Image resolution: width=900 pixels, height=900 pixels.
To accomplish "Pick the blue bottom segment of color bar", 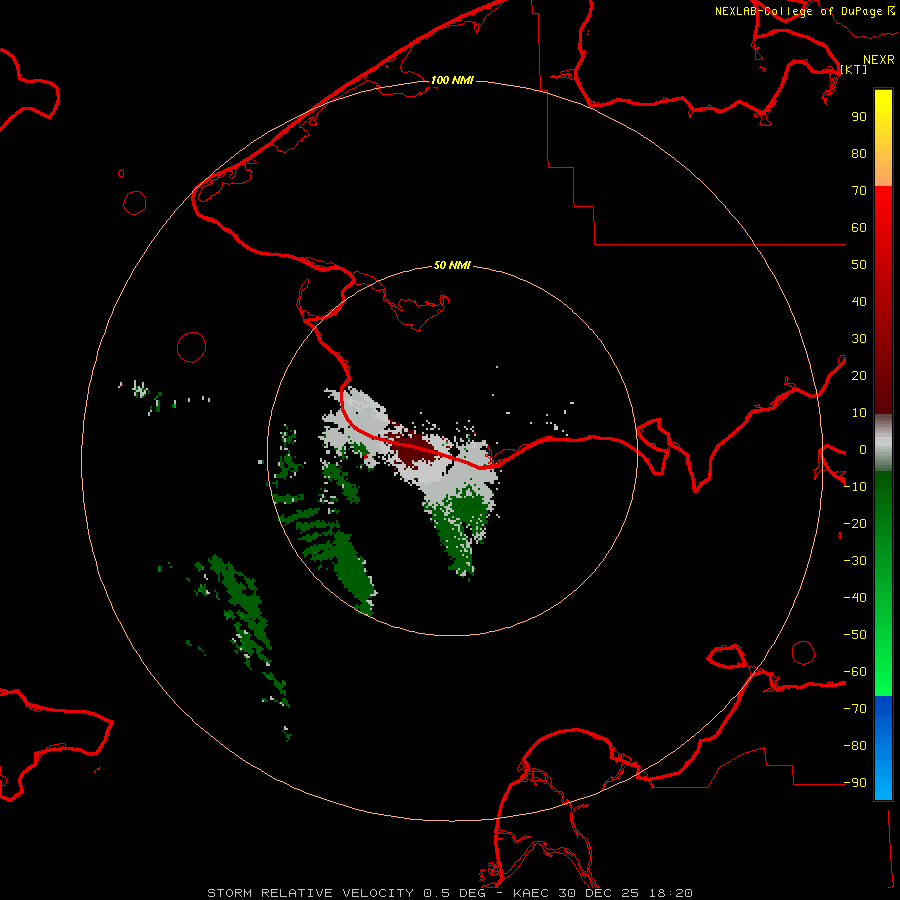I will 883,747.
